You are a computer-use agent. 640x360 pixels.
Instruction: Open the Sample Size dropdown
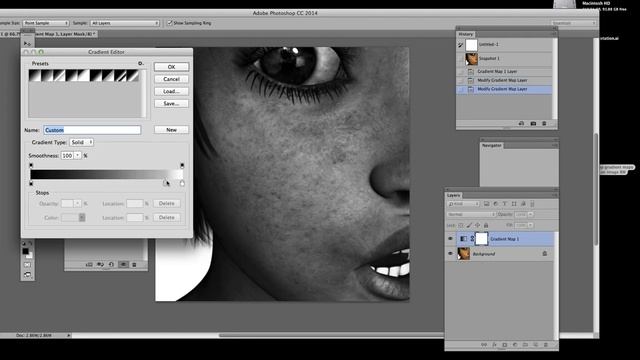click(46, 23)
